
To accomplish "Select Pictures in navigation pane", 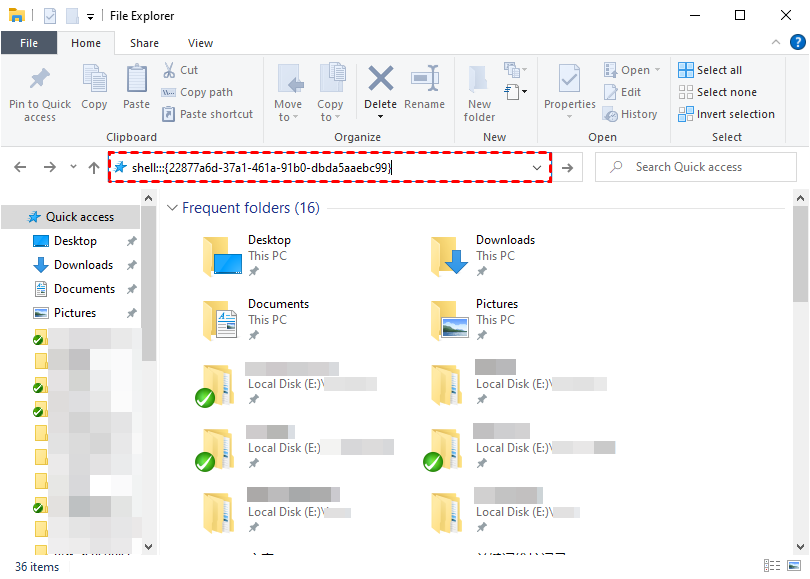I will tap(75, 313).
